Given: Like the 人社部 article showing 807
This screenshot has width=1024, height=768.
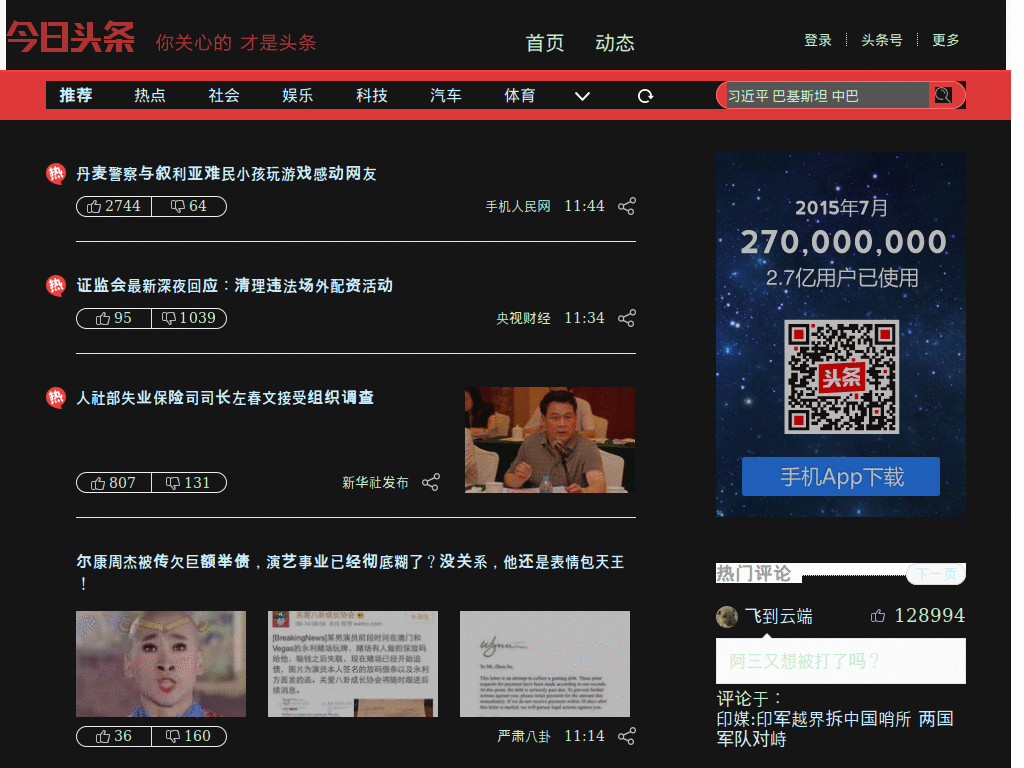Looking at the screenshot, I should tap(114, 483).
